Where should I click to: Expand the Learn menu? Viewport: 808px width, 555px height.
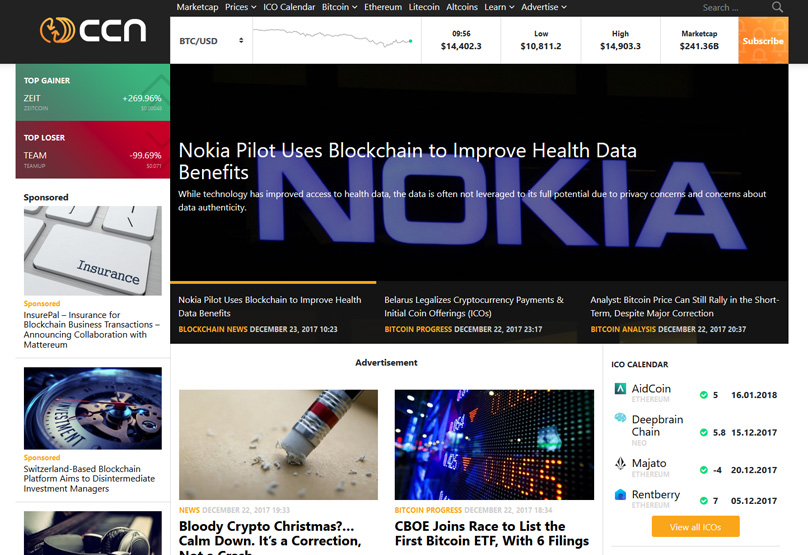(499, 7)
